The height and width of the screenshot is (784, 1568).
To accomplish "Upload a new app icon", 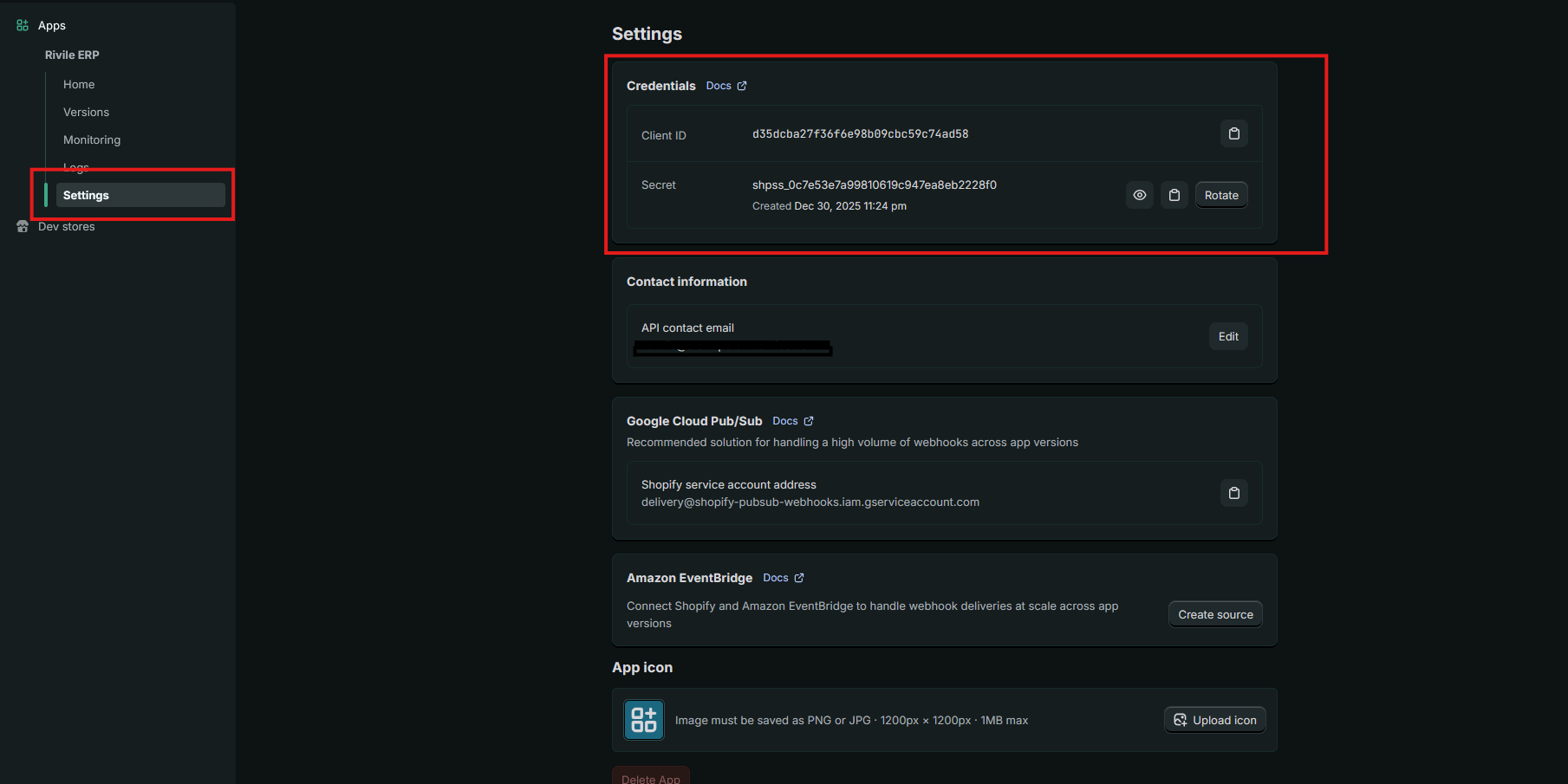I will point(1215,720).
